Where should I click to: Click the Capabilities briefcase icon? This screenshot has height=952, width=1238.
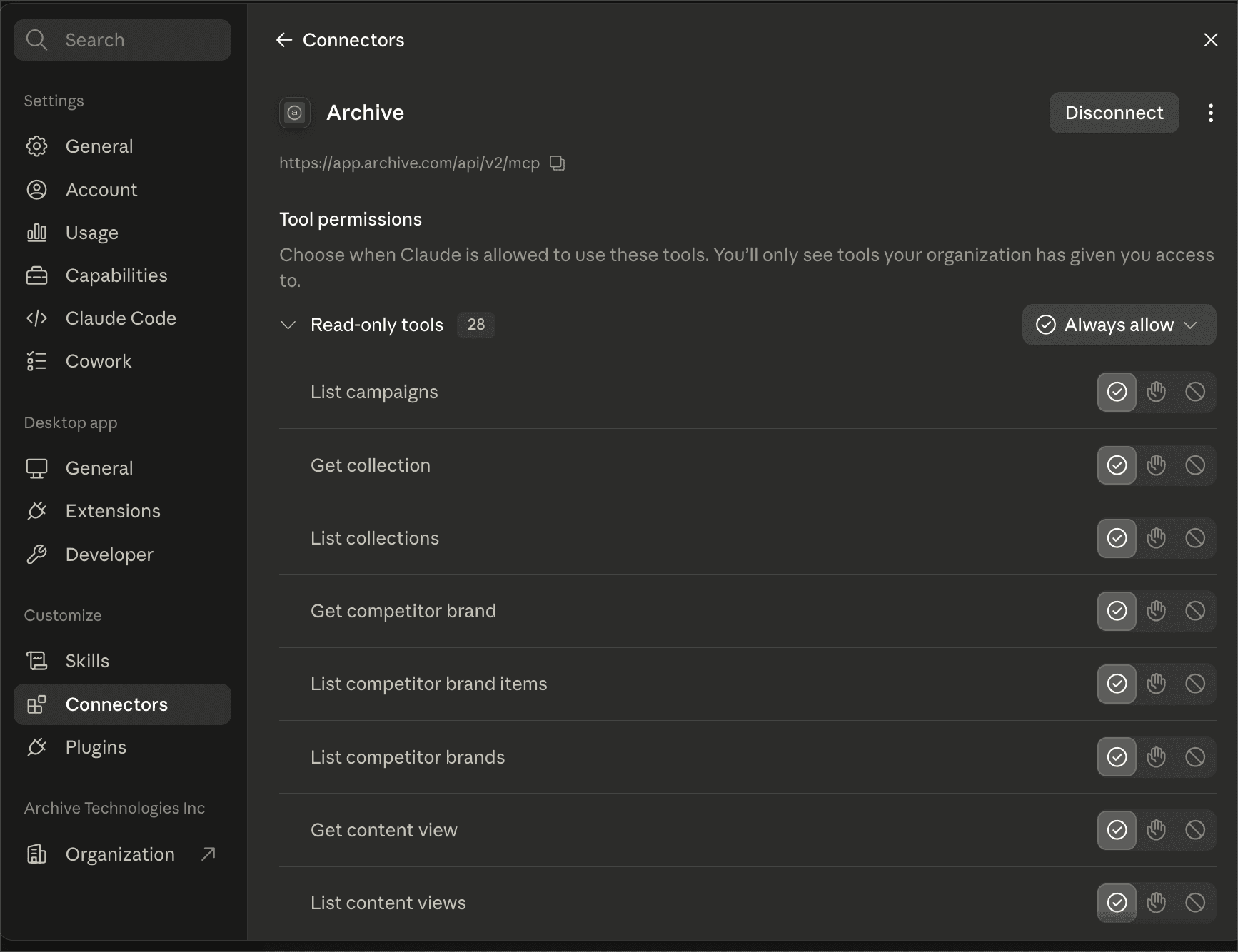pyautogui.click(x=36, y=275)
